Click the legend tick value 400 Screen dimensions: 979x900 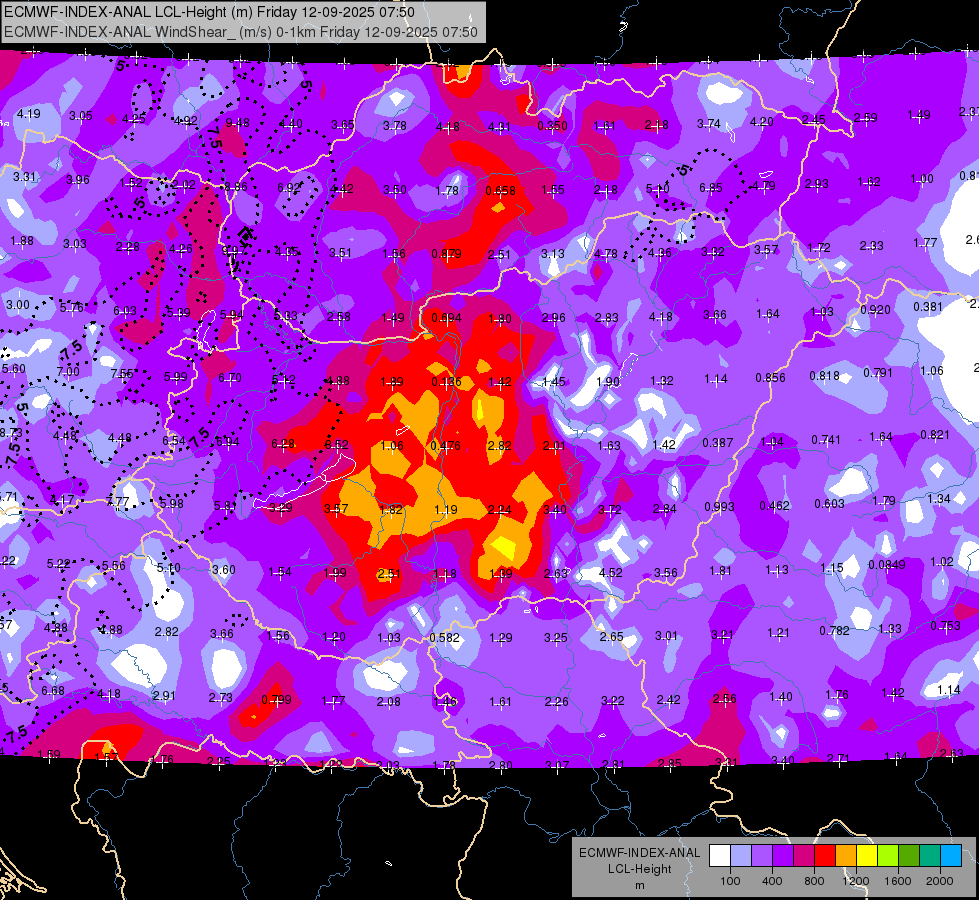[x=772, y=881]
